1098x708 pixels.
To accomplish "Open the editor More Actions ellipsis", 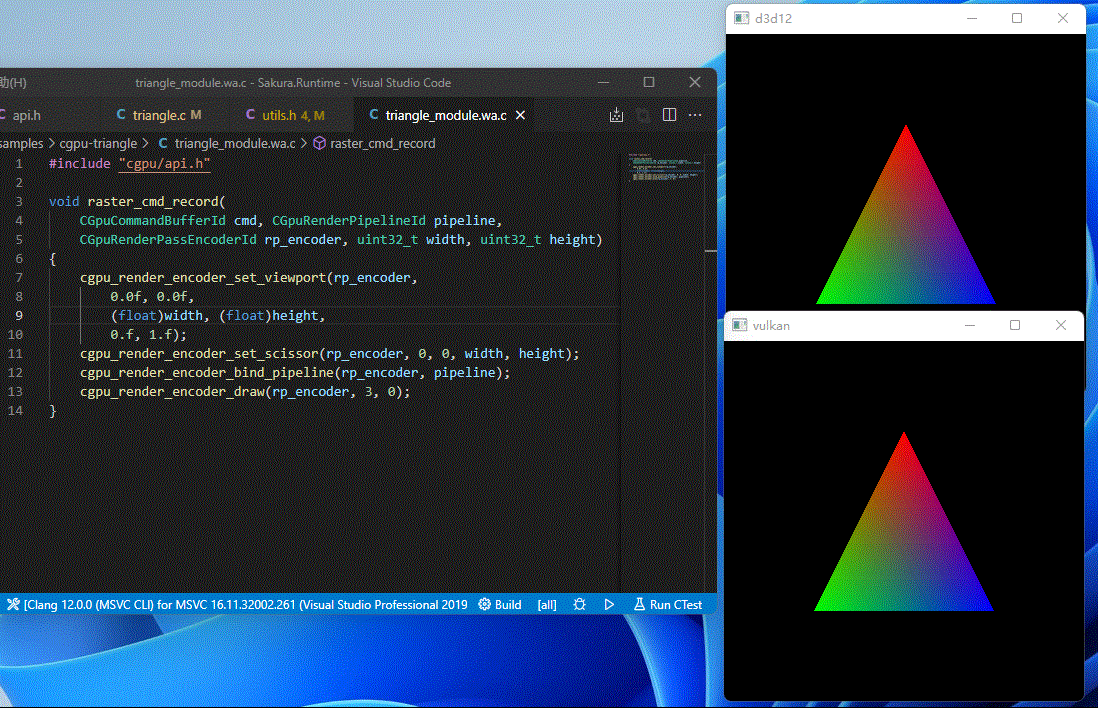I will coord(695,115).
